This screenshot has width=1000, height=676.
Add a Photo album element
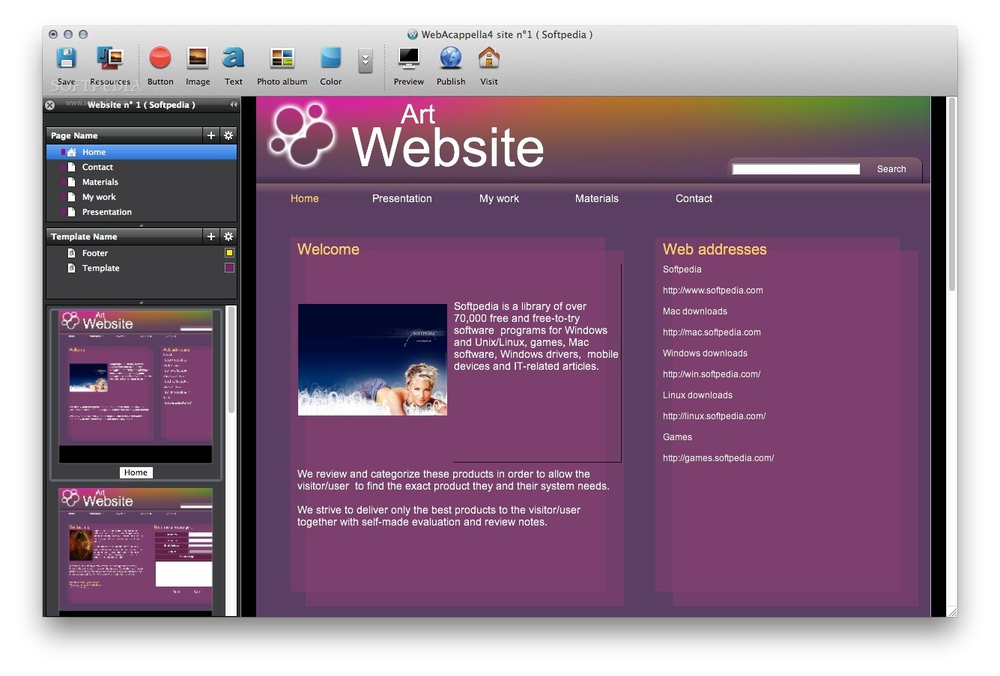282,59
